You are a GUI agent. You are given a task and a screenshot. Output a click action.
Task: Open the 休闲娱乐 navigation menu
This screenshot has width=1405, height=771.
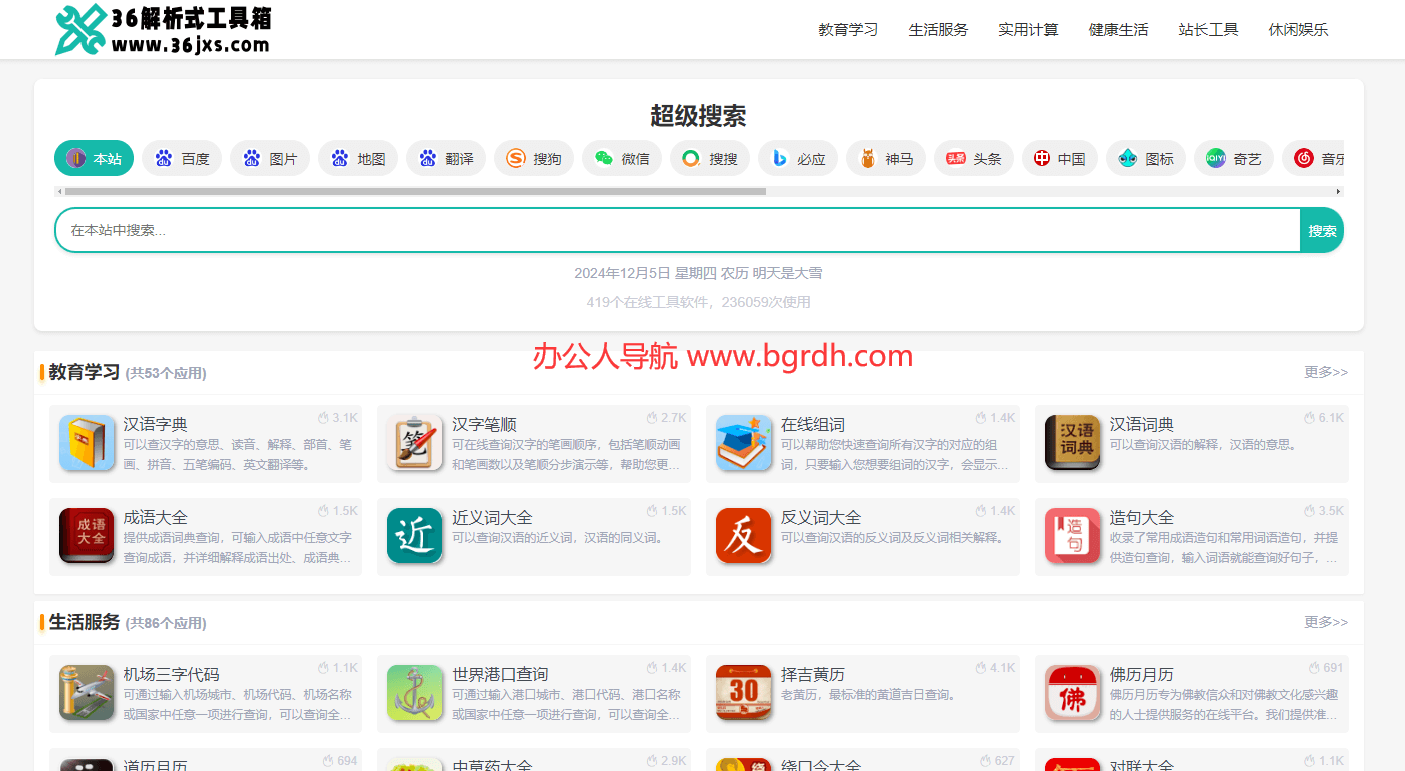[x=1298, y=30]
